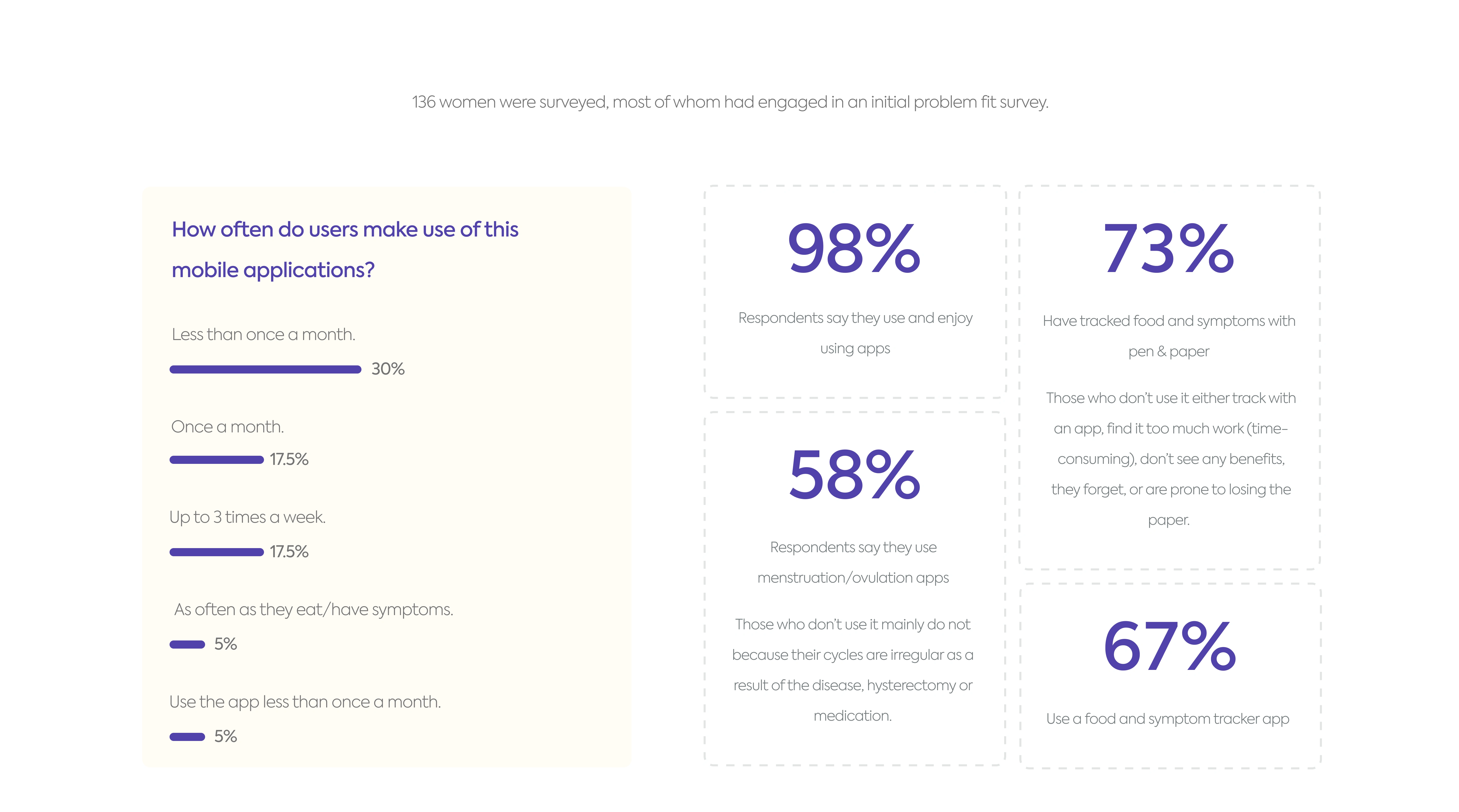Click the 30% progress bar
Image resolution: width=1459 pixels, height=812 pixels.
point(265,370)
